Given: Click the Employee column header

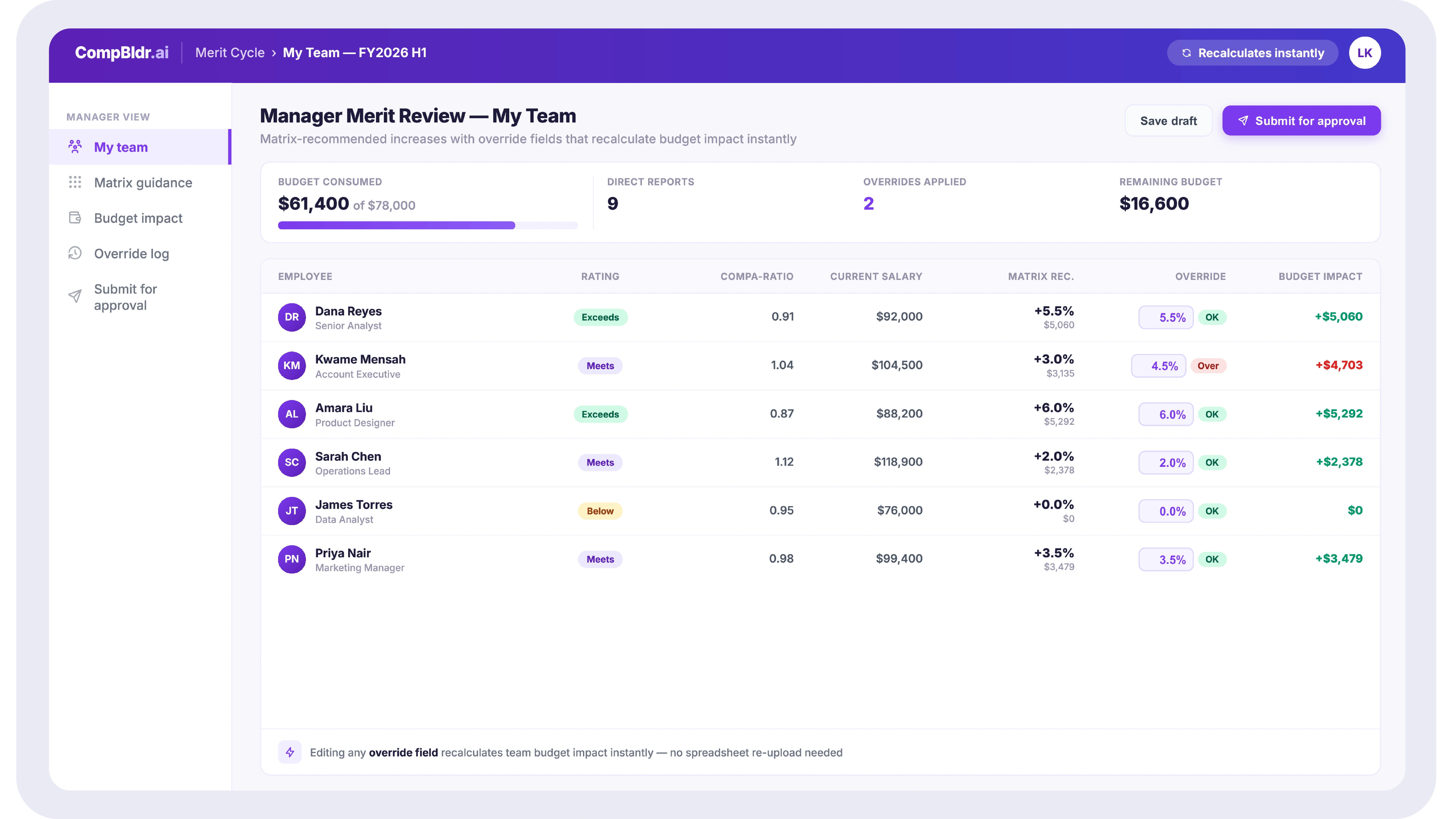Looking at the screenshot, I should click(x=305, y=276).
